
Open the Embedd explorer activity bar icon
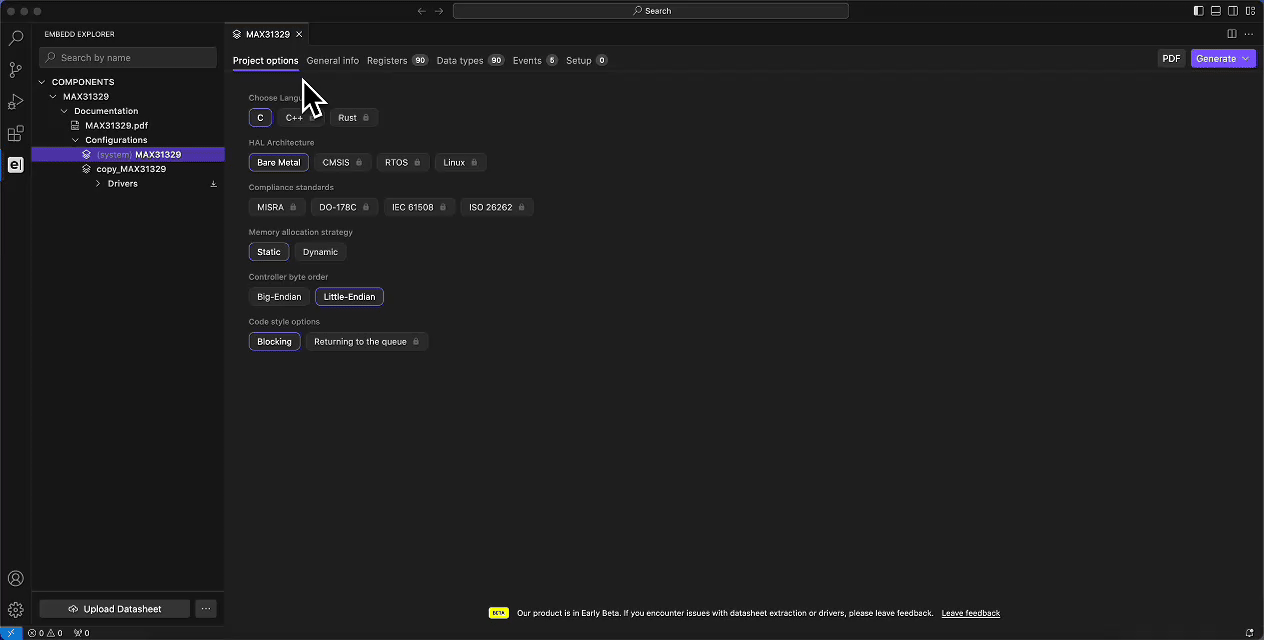[15, 165]
